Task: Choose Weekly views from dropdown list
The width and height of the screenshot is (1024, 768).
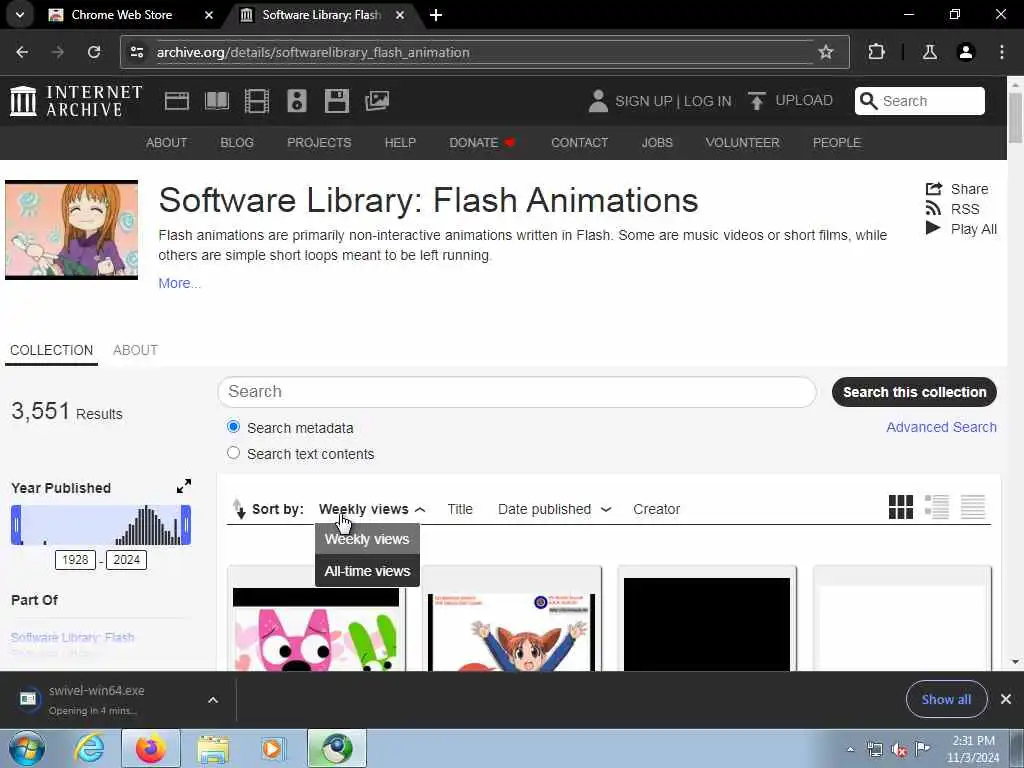Action: (x=367, y=539)
